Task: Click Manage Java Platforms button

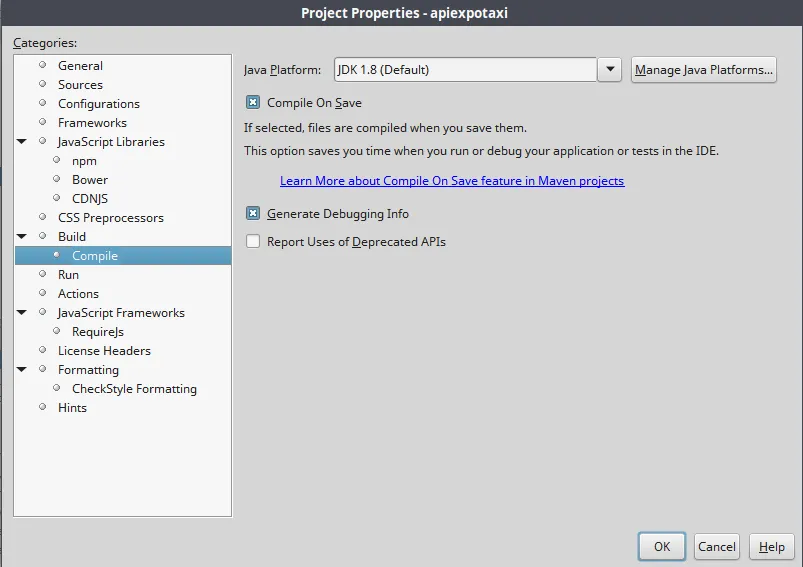Action: pyautogui.click(x=704, y=70)
